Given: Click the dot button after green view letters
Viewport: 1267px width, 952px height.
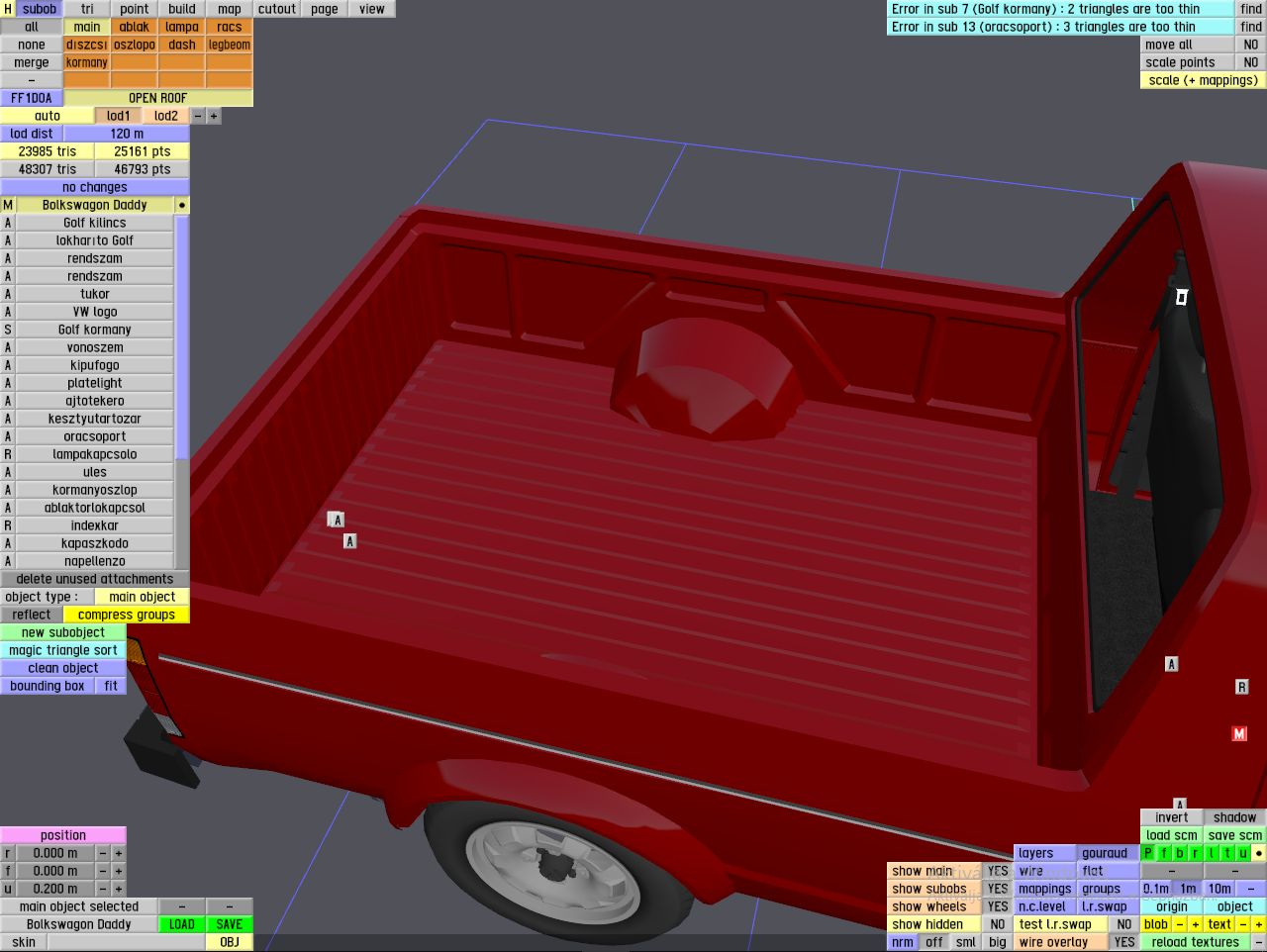Looking at the screenshot, I should (1259, 853).
